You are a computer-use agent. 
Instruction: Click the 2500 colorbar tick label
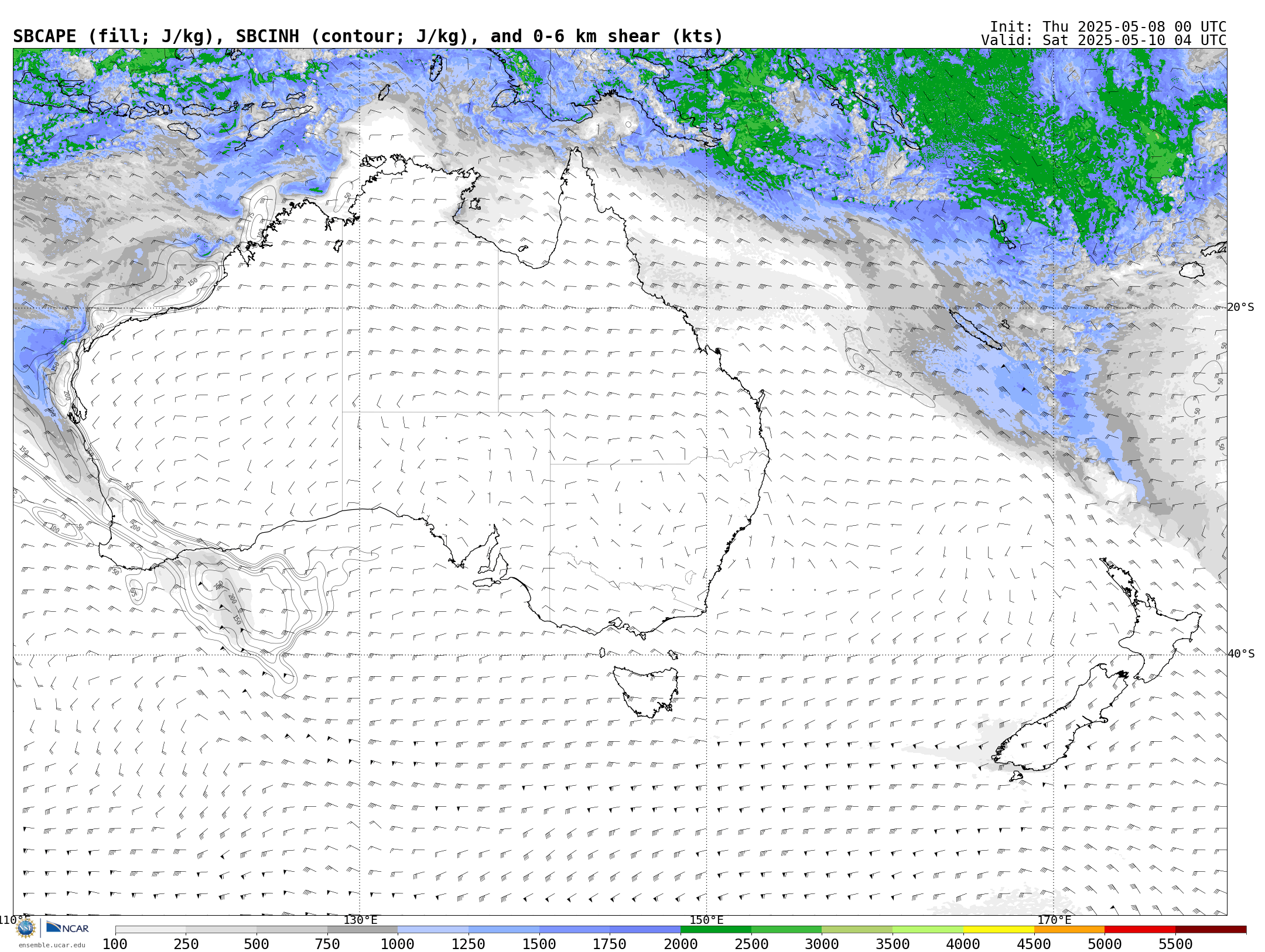[x=751, y=944]
